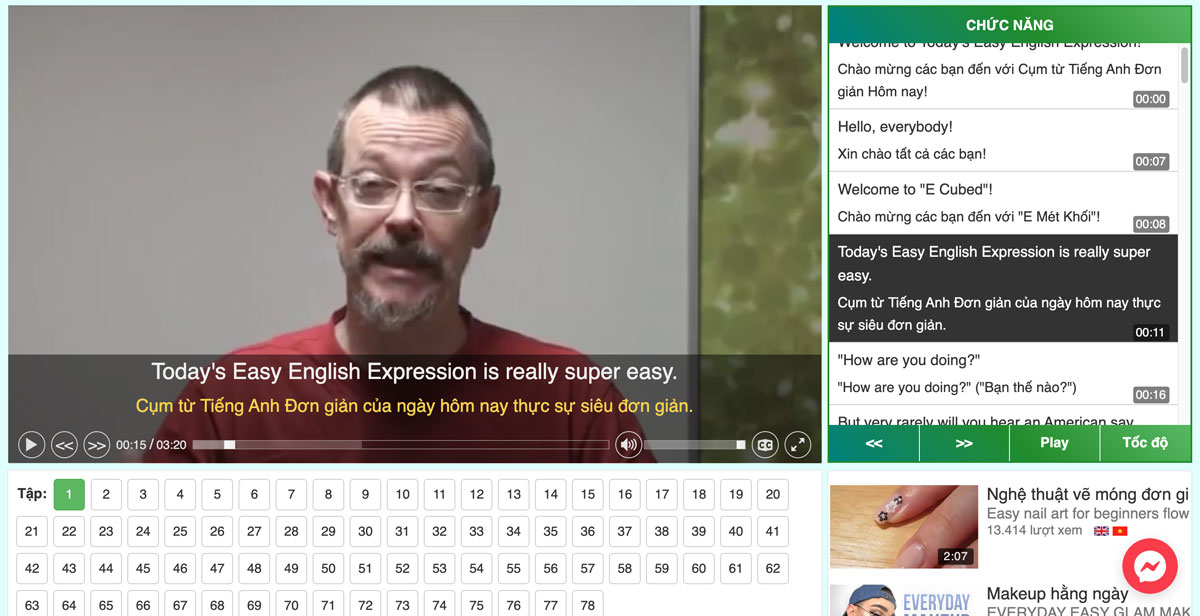Select episode 1

(x=69, y=494)
